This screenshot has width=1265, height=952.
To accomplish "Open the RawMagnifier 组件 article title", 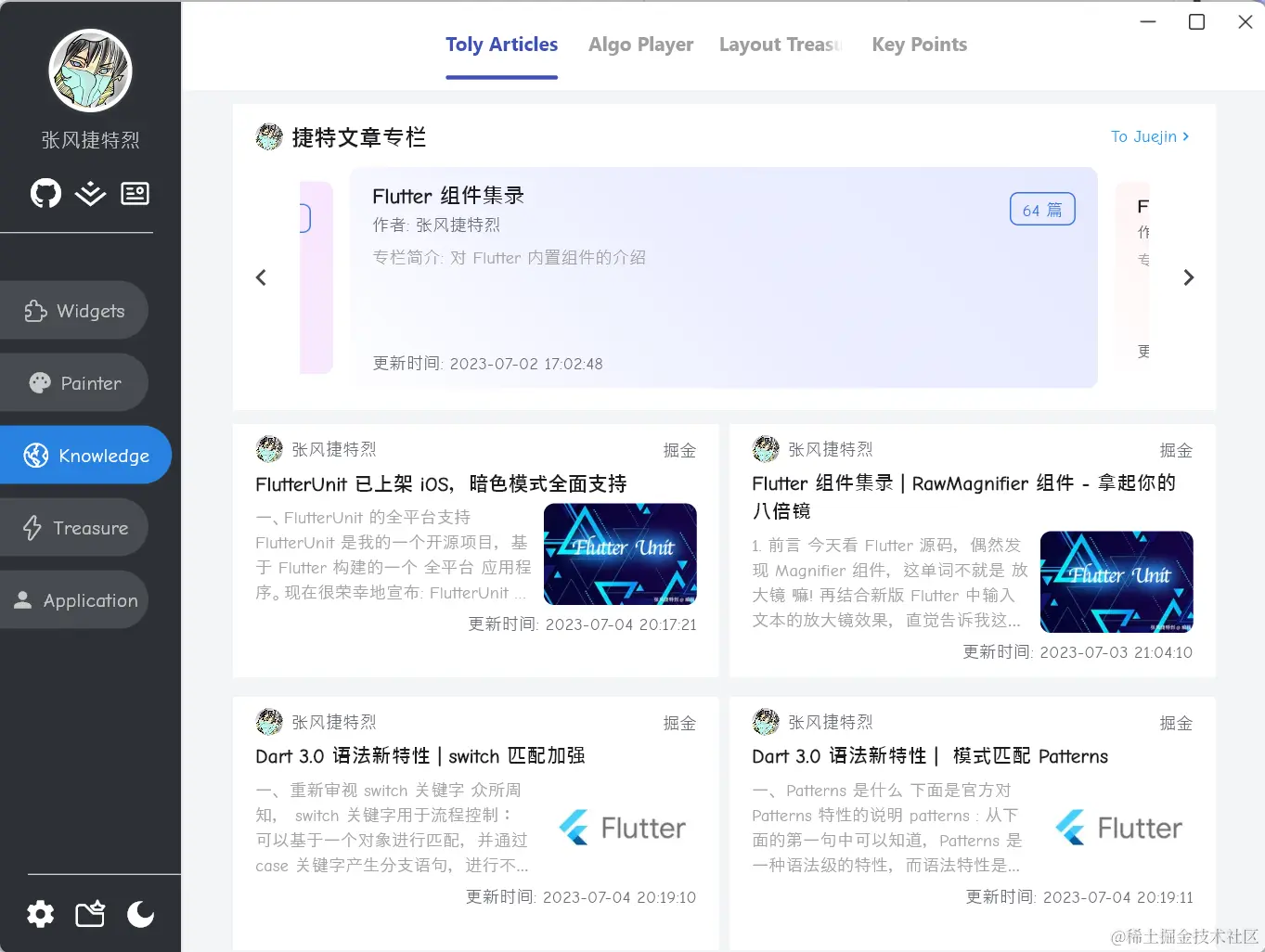I will [964, 496].
